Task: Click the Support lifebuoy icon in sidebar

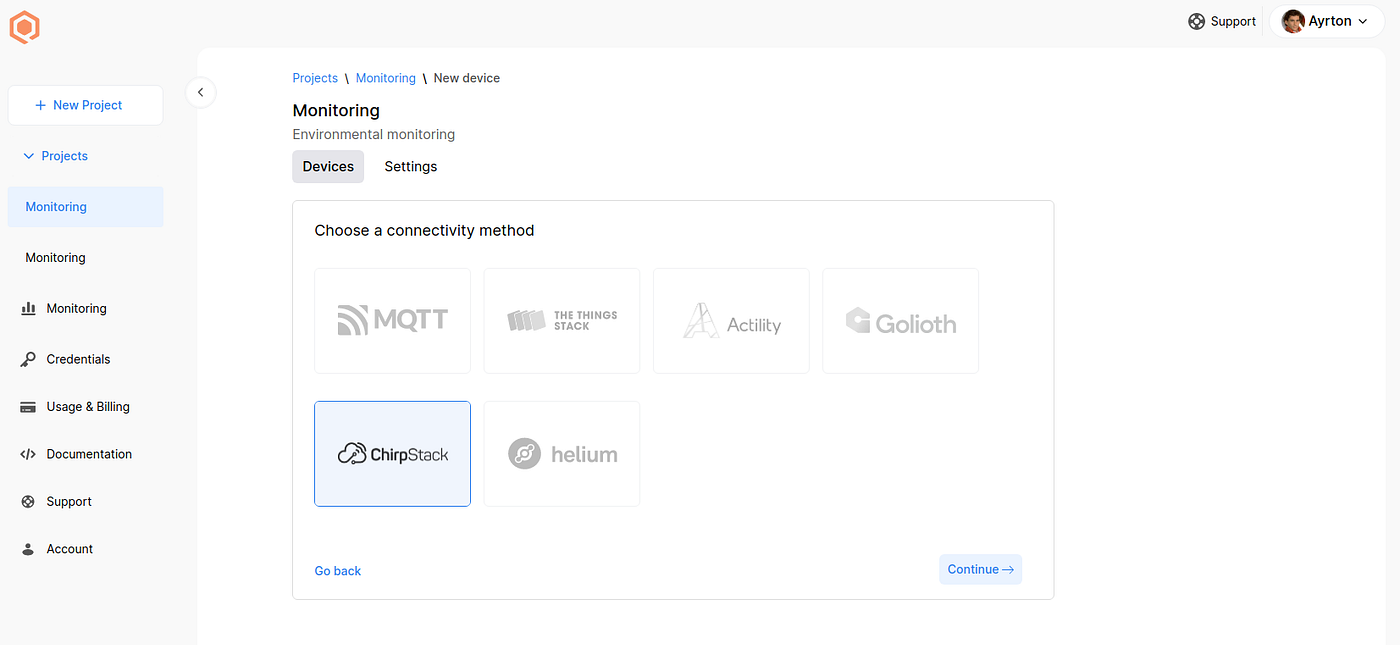Action: tap(28, 501)
